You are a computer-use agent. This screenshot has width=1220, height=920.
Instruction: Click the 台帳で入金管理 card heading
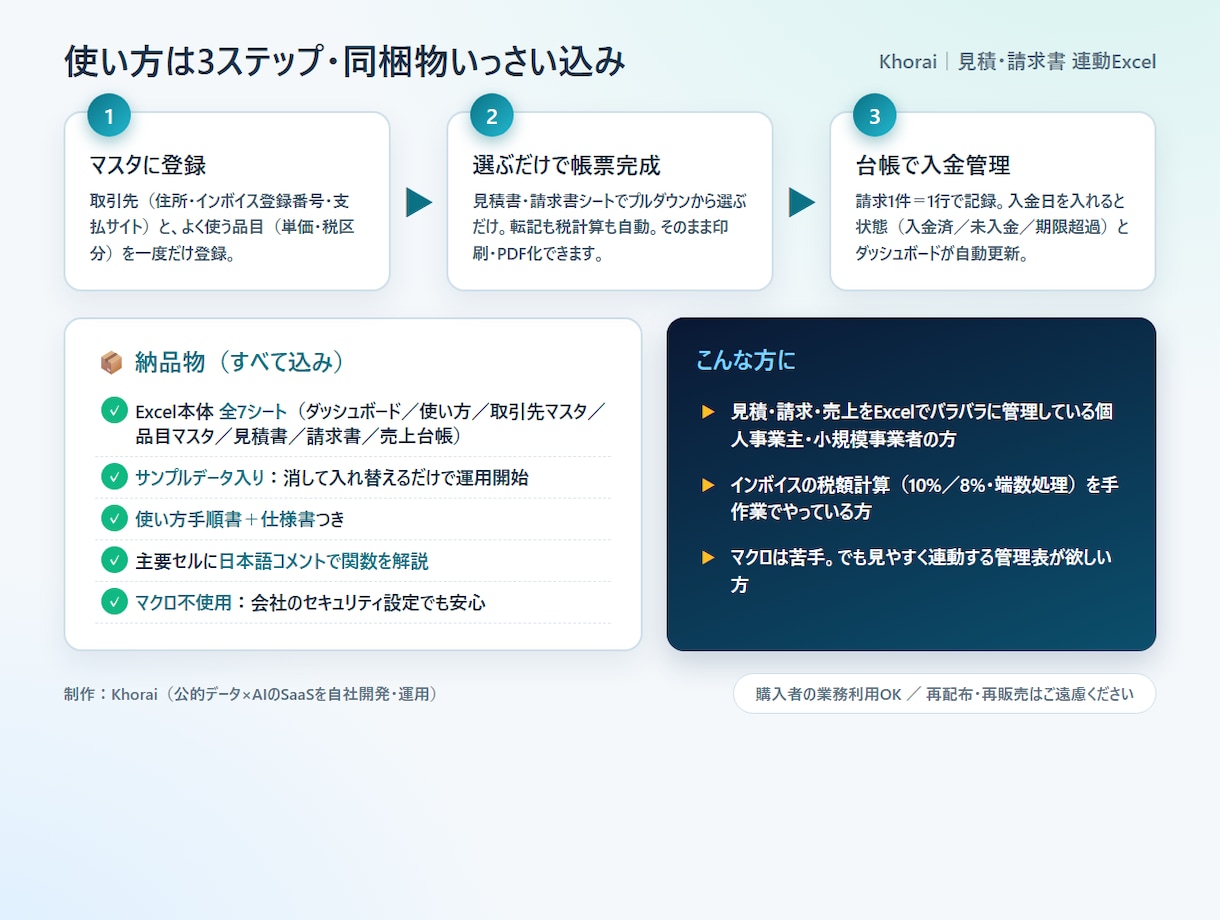click(933, 165)
